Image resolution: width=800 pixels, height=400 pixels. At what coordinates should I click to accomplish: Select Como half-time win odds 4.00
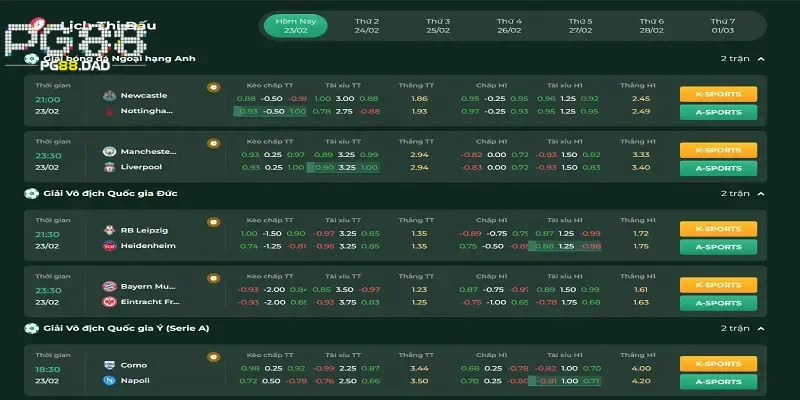[x=640, y=368]
